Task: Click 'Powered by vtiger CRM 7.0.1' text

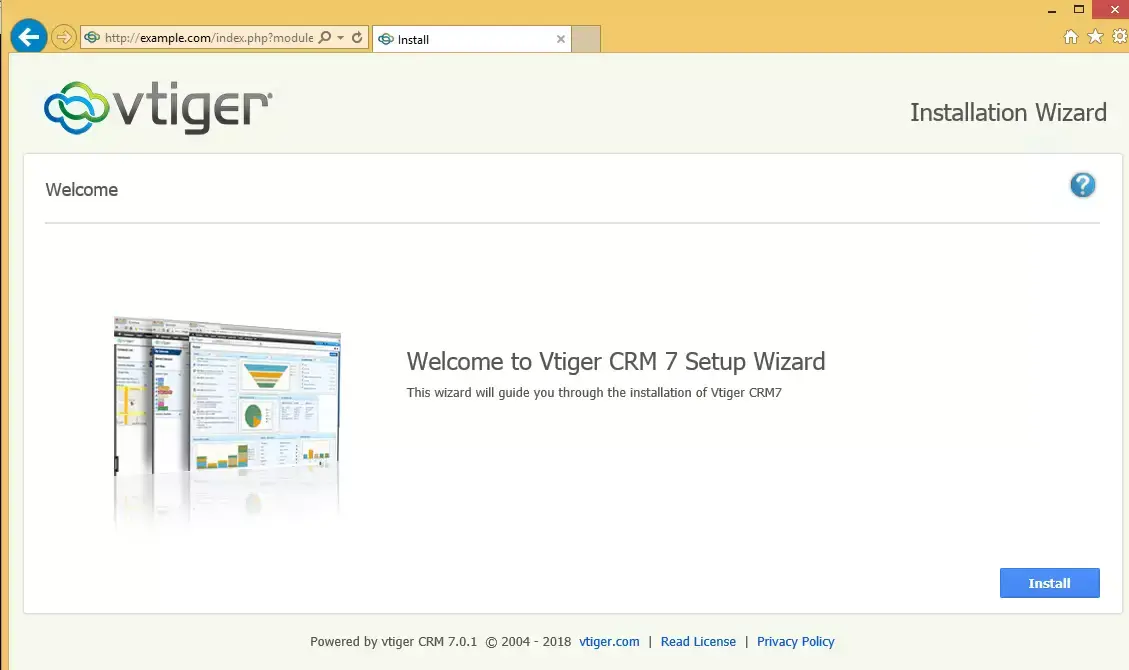Action: pos(393,641)
